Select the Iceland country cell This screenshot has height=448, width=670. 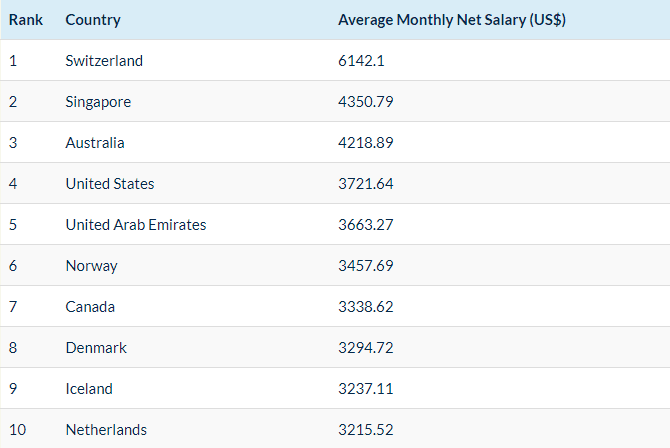pos(89,389)
